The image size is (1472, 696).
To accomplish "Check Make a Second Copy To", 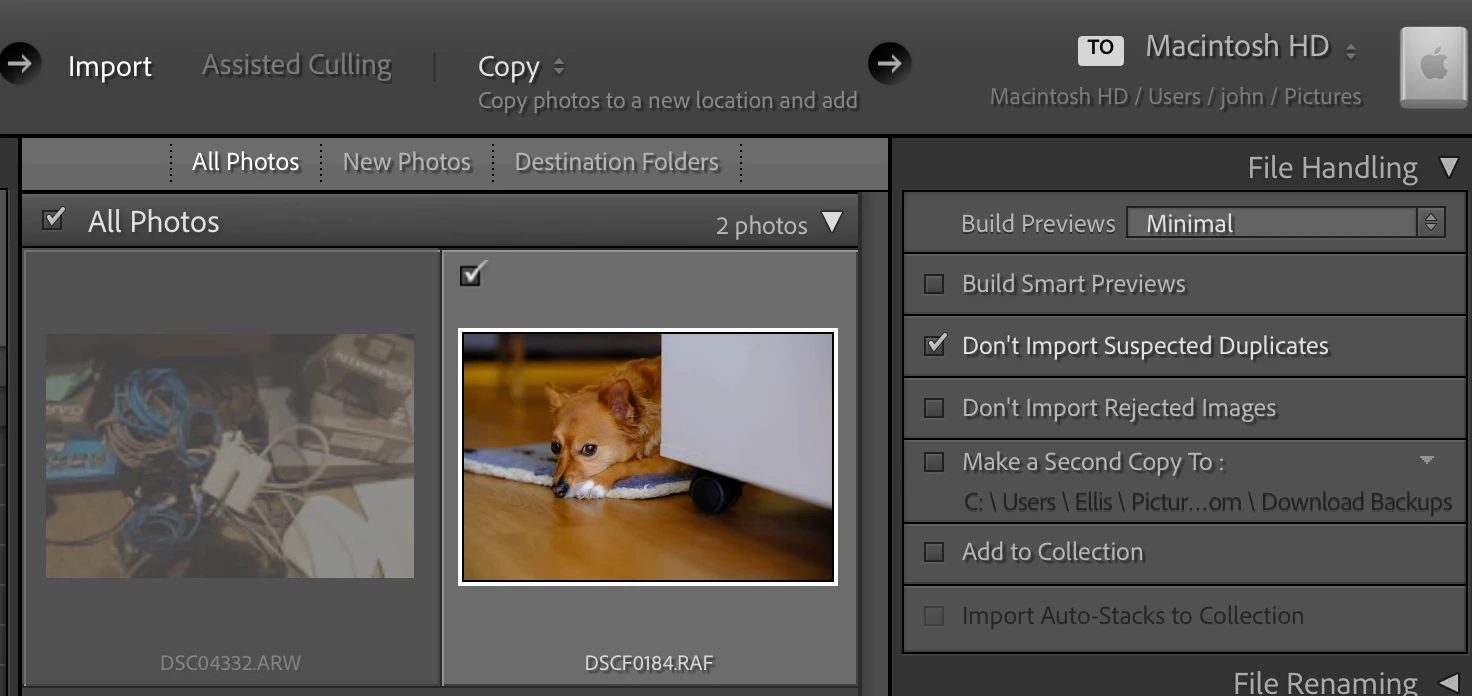I will [934, 462].
